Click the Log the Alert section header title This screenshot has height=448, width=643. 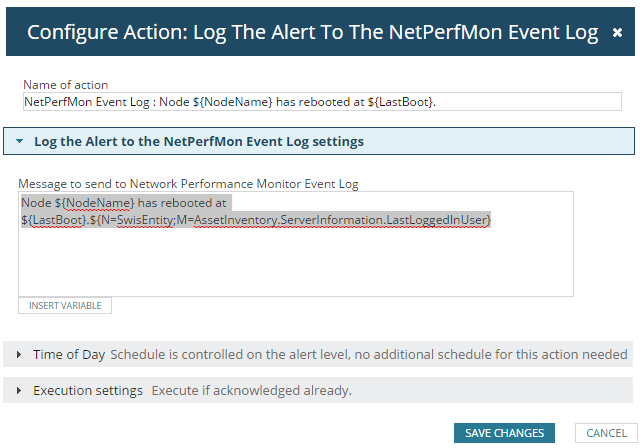pos(198,142)
